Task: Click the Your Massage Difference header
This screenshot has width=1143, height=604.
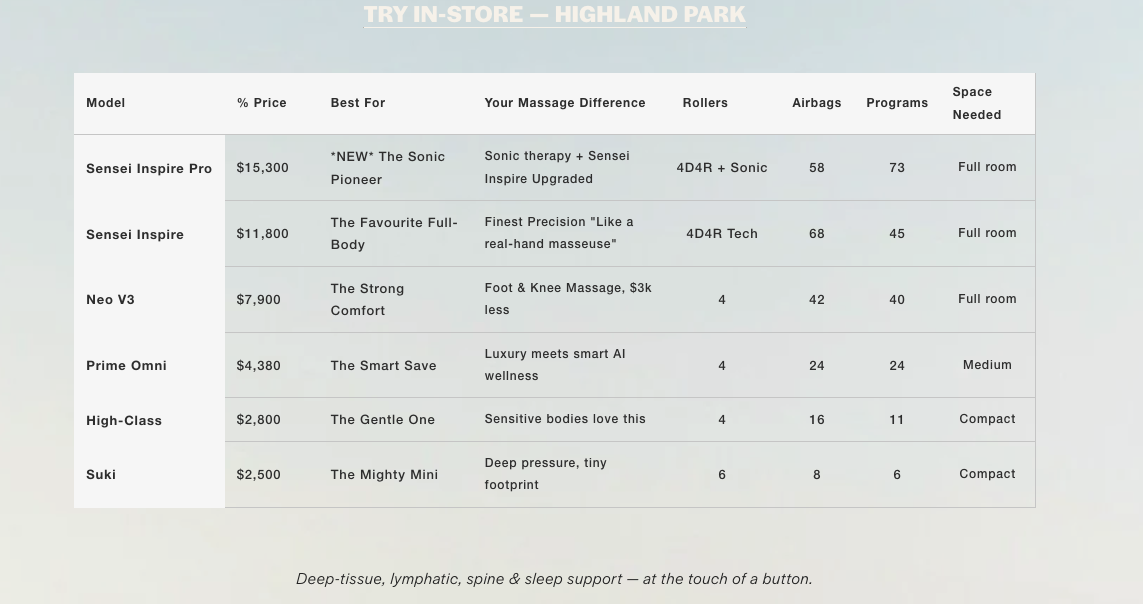Action: click(565, 103)
